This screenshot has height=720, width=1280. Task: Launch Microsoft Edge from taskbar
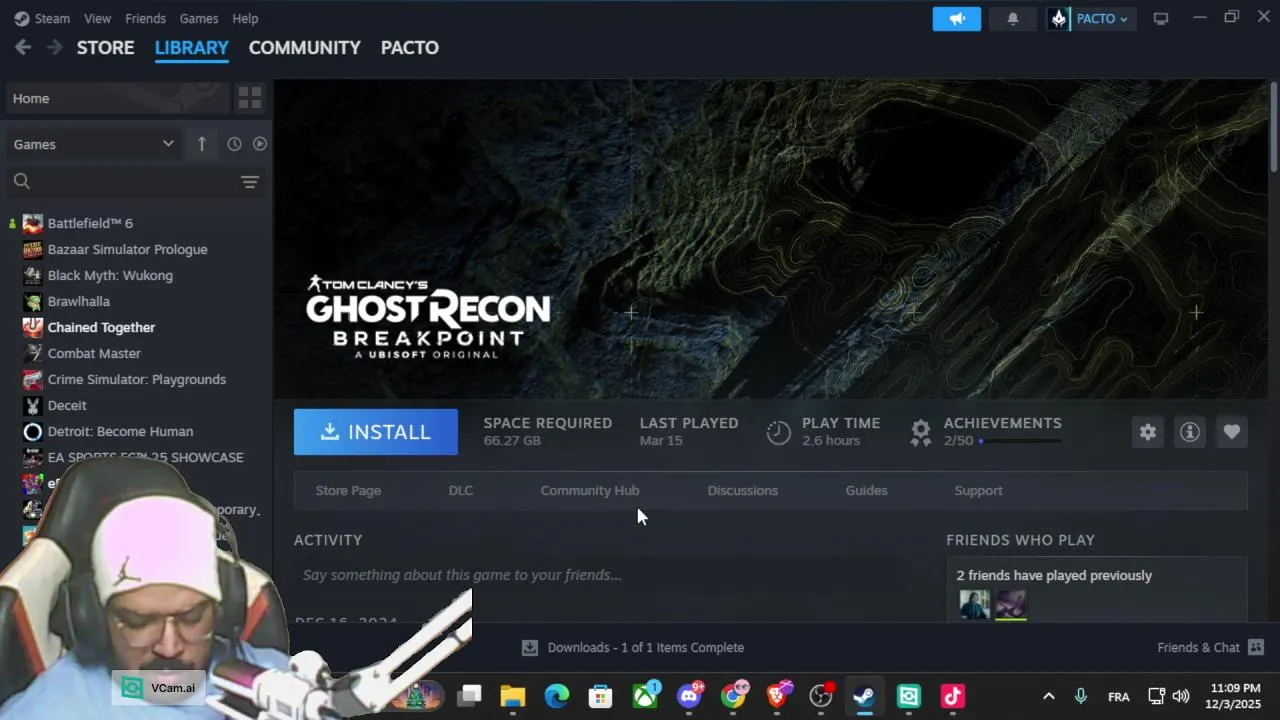556,696
